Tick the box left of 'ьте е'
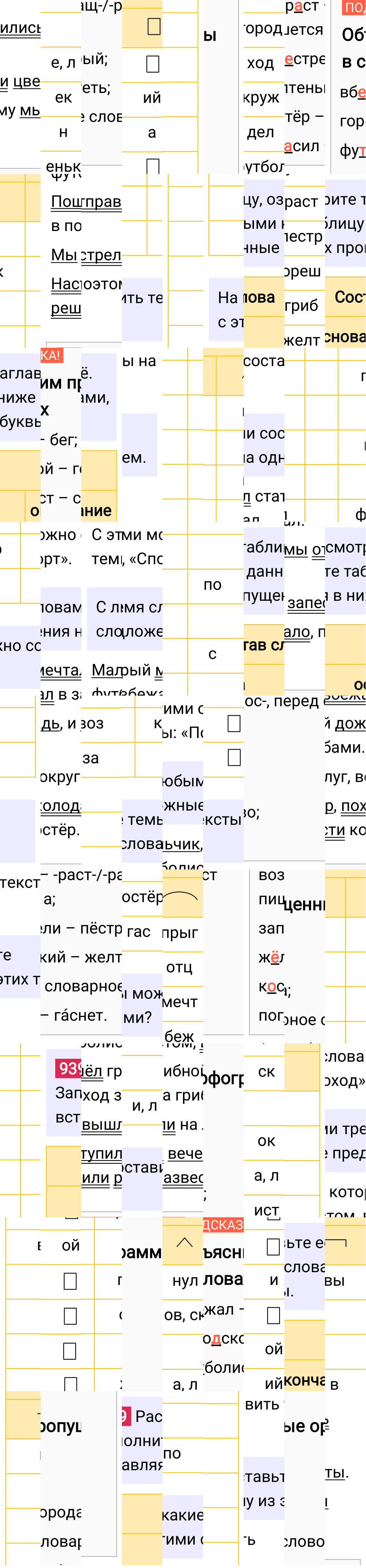This screenshot has width=366, height=1568. click(273, 1246)
